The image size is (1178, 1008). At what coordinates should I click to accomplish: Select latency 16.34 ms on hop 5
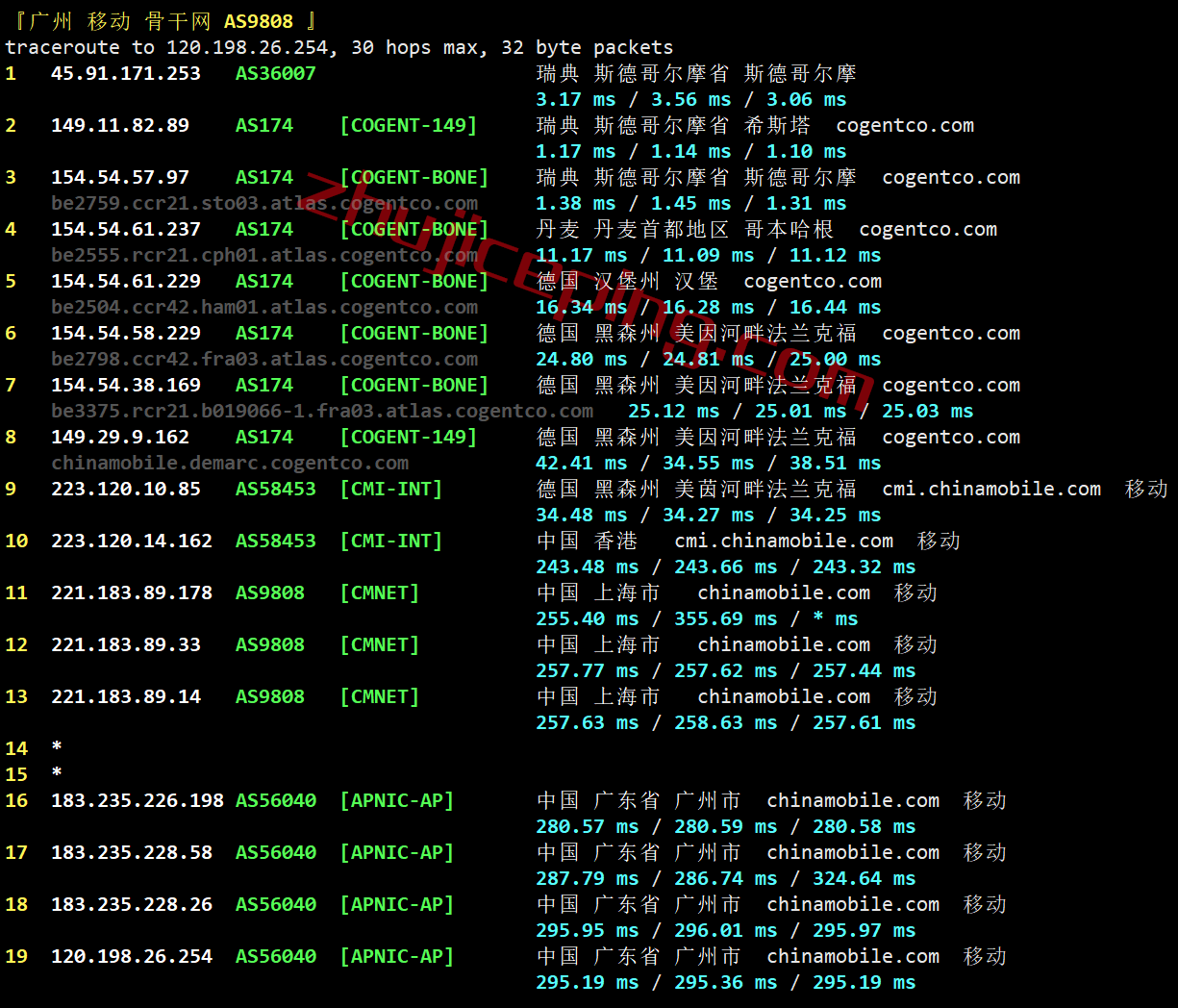click(x=582, y=307)
